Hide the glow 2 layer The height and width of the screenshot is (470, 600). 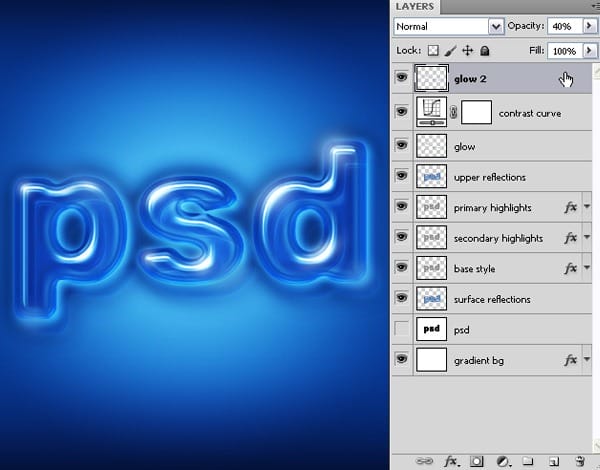[x=401, y=77]
